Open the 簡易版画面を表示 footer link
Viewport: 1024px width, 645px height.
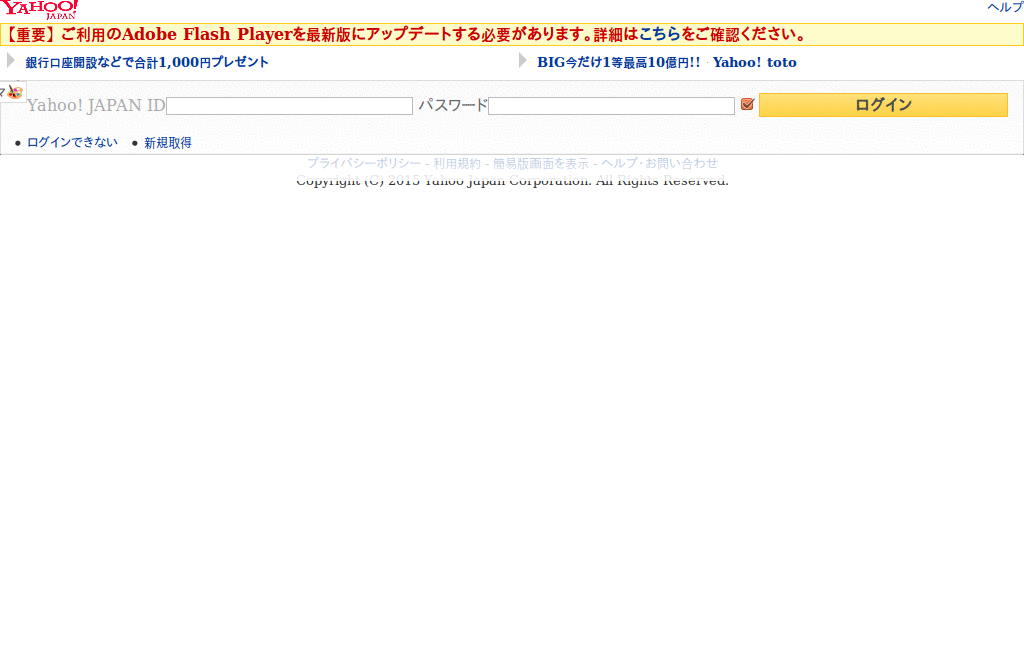tap(541, 163)
